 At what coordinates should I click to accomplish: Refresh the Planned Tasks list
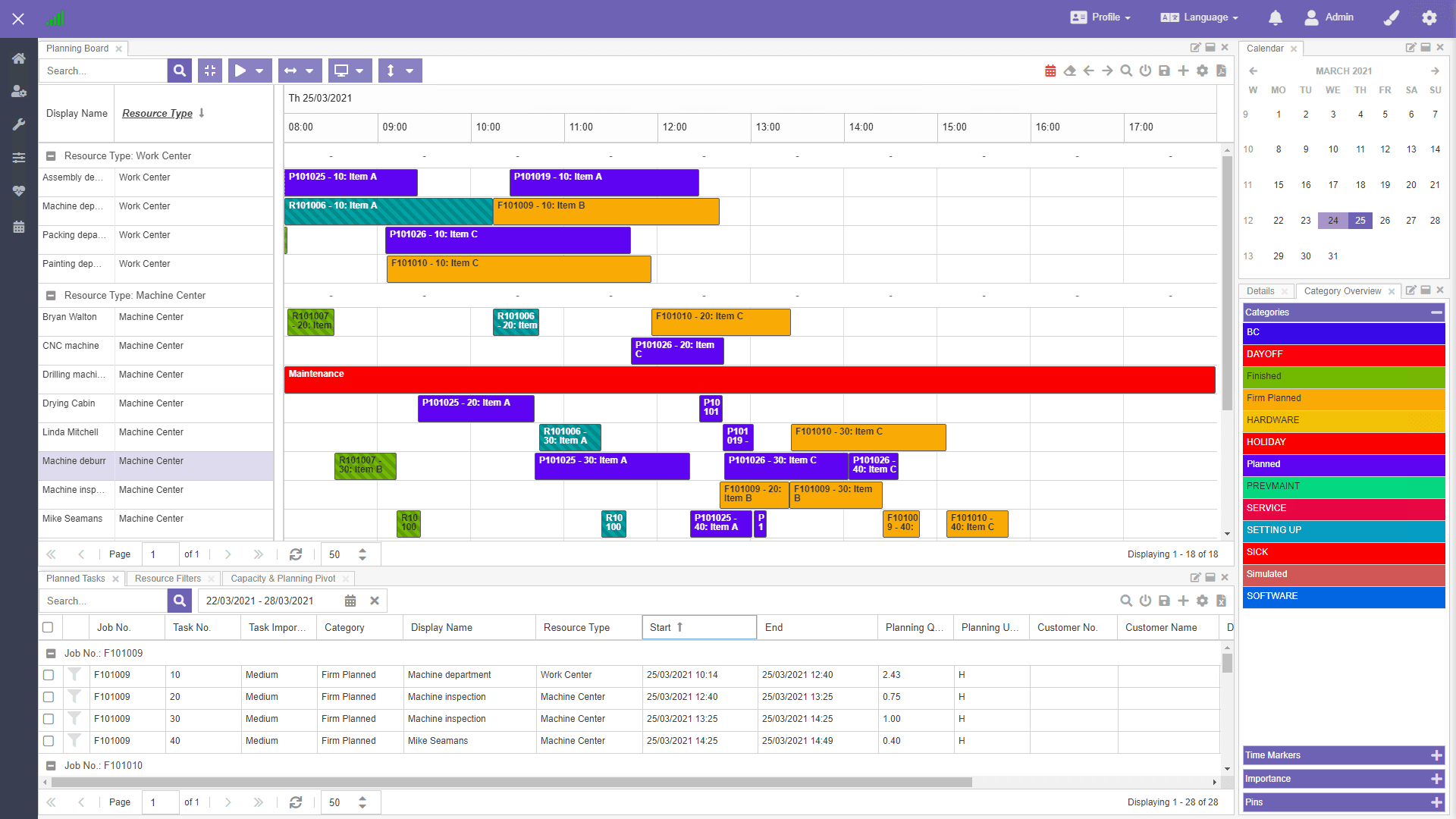tap(296, 802)
